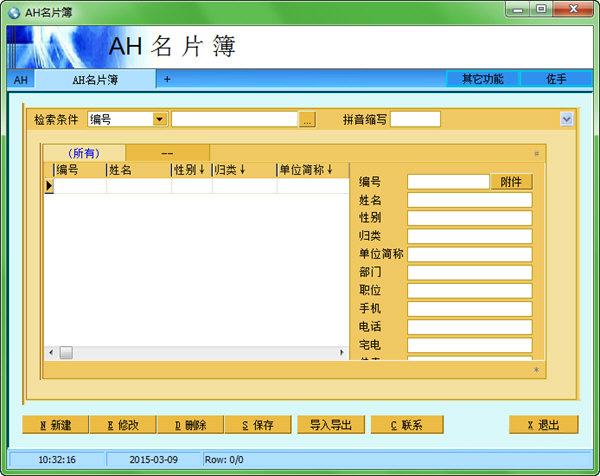Click the 职位 detail input field
The image size is (600, 476).
(x=470, y=291)
